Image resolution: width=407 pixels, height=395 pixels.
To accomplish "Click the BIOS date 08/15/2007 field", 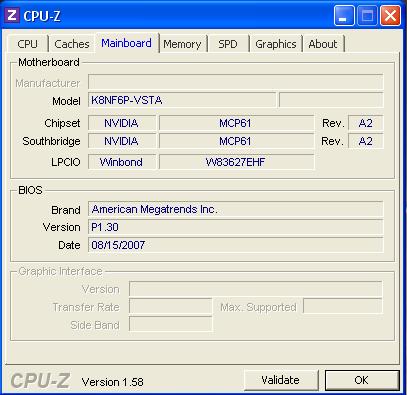I will coord(236,245).
